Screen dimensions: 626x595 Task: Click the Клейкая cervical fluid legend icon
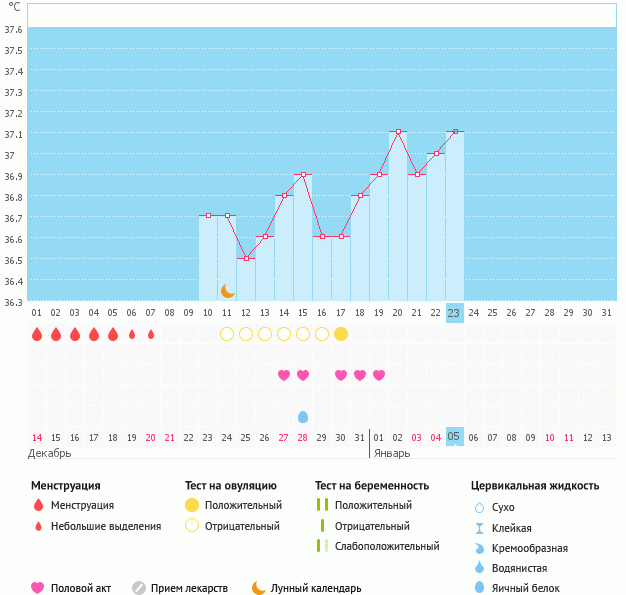(479, 528)
